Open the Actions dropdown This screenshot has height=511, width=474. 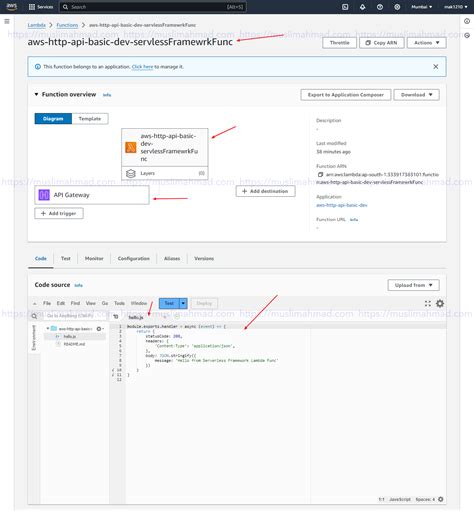(x=426, y=43)
